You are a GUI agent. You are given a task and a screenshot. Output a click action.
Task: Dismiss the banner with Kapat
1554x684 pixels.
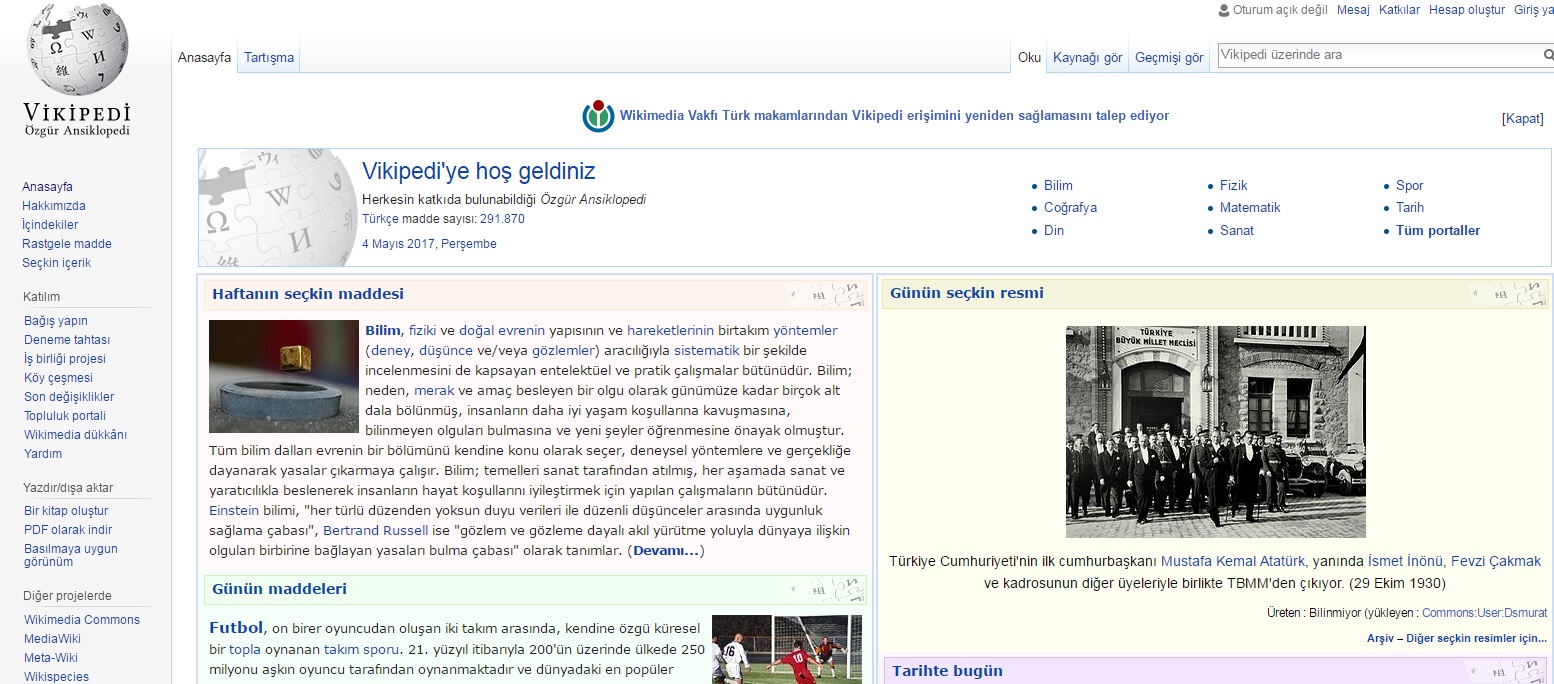[x=1522, y=118]
